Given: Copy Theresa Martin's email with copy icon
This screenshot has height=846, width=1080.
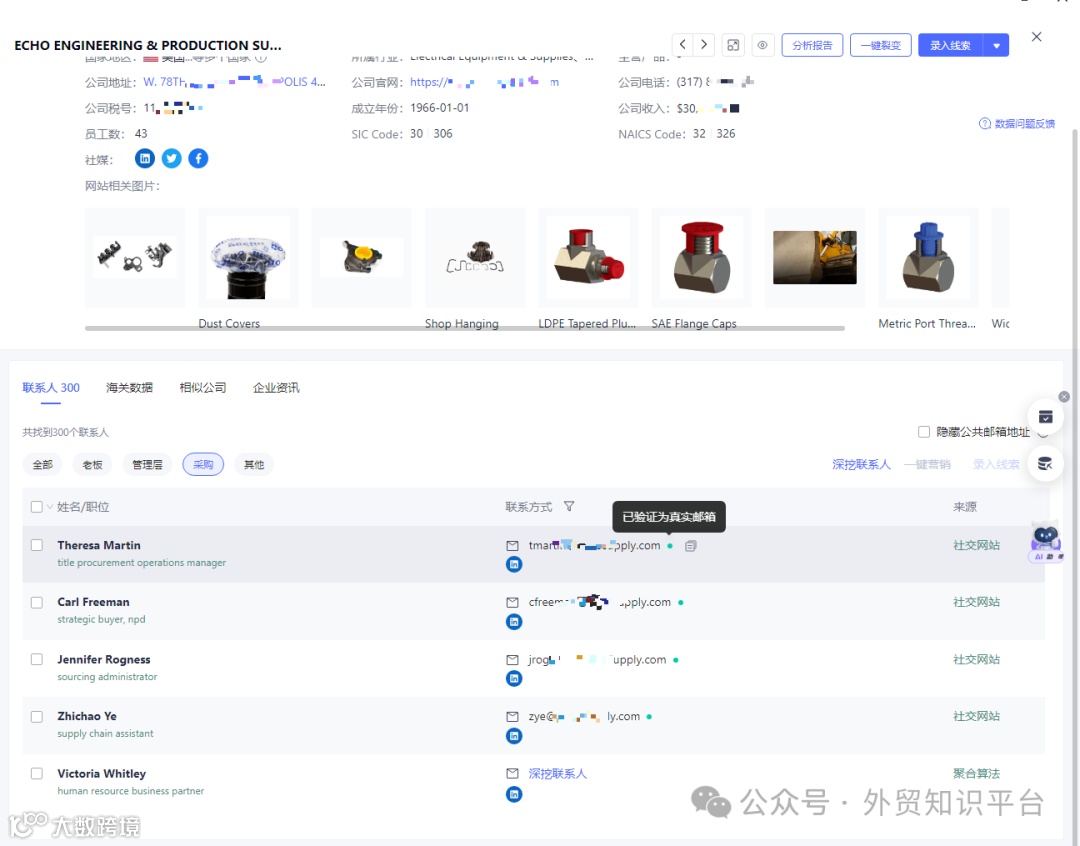Looking at the screenshot, I should point(691,546).
